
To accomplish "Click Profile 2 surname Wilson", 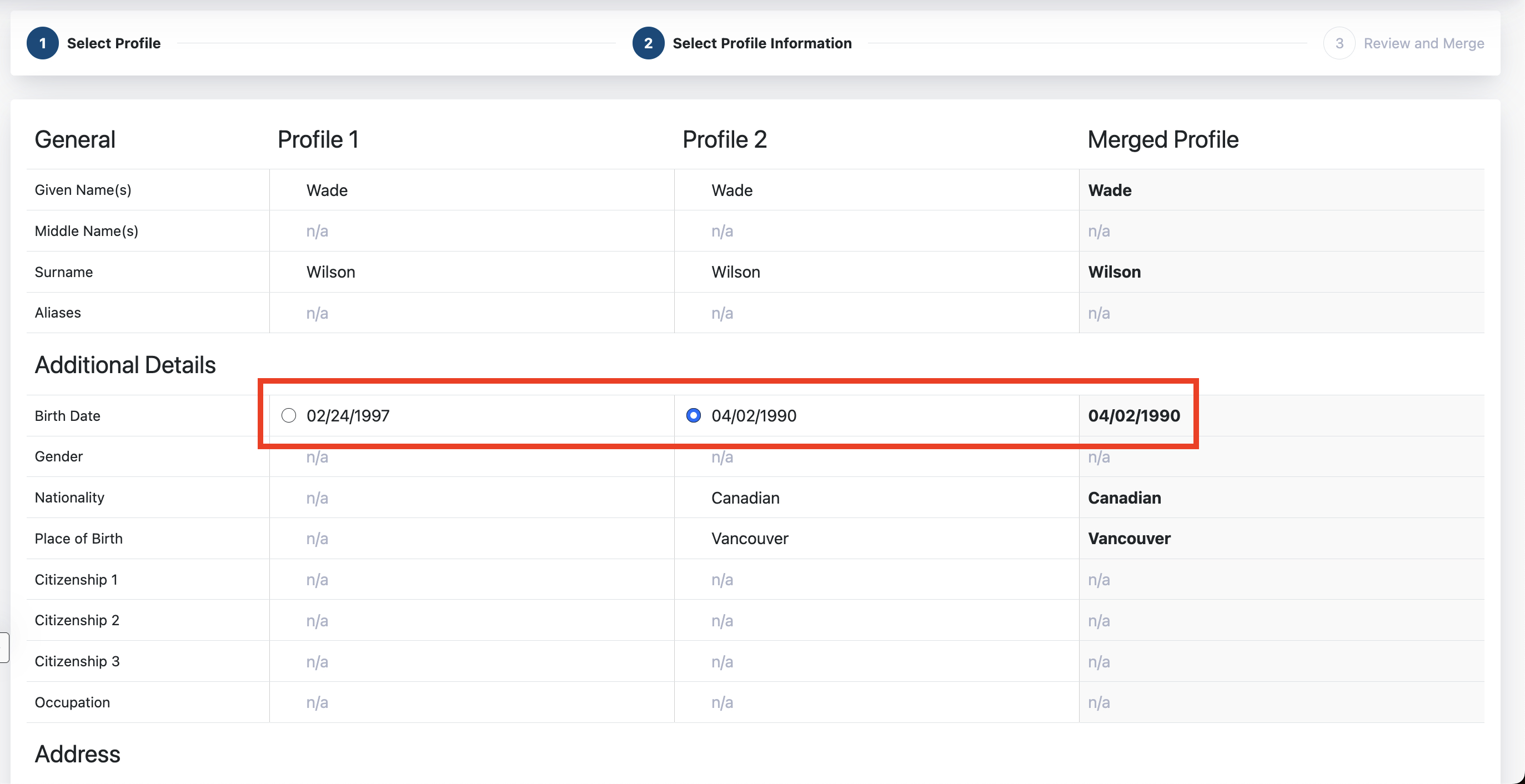I will point(736,272).
